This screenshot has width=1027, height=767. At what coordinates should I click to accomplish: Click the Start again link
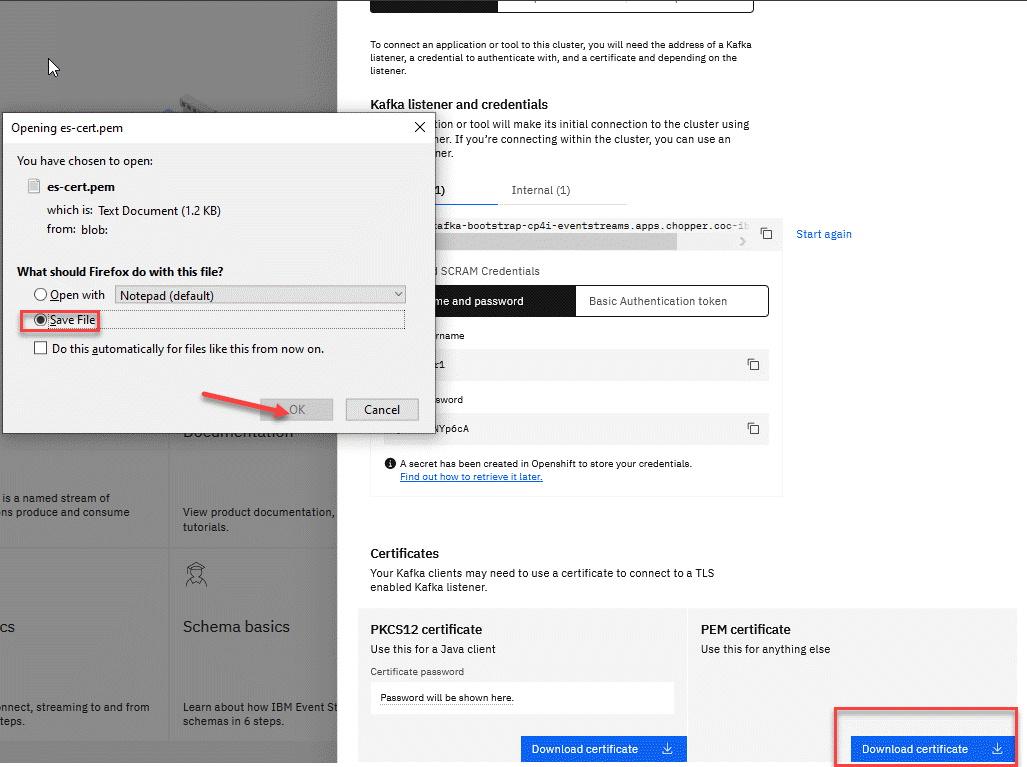823,234
